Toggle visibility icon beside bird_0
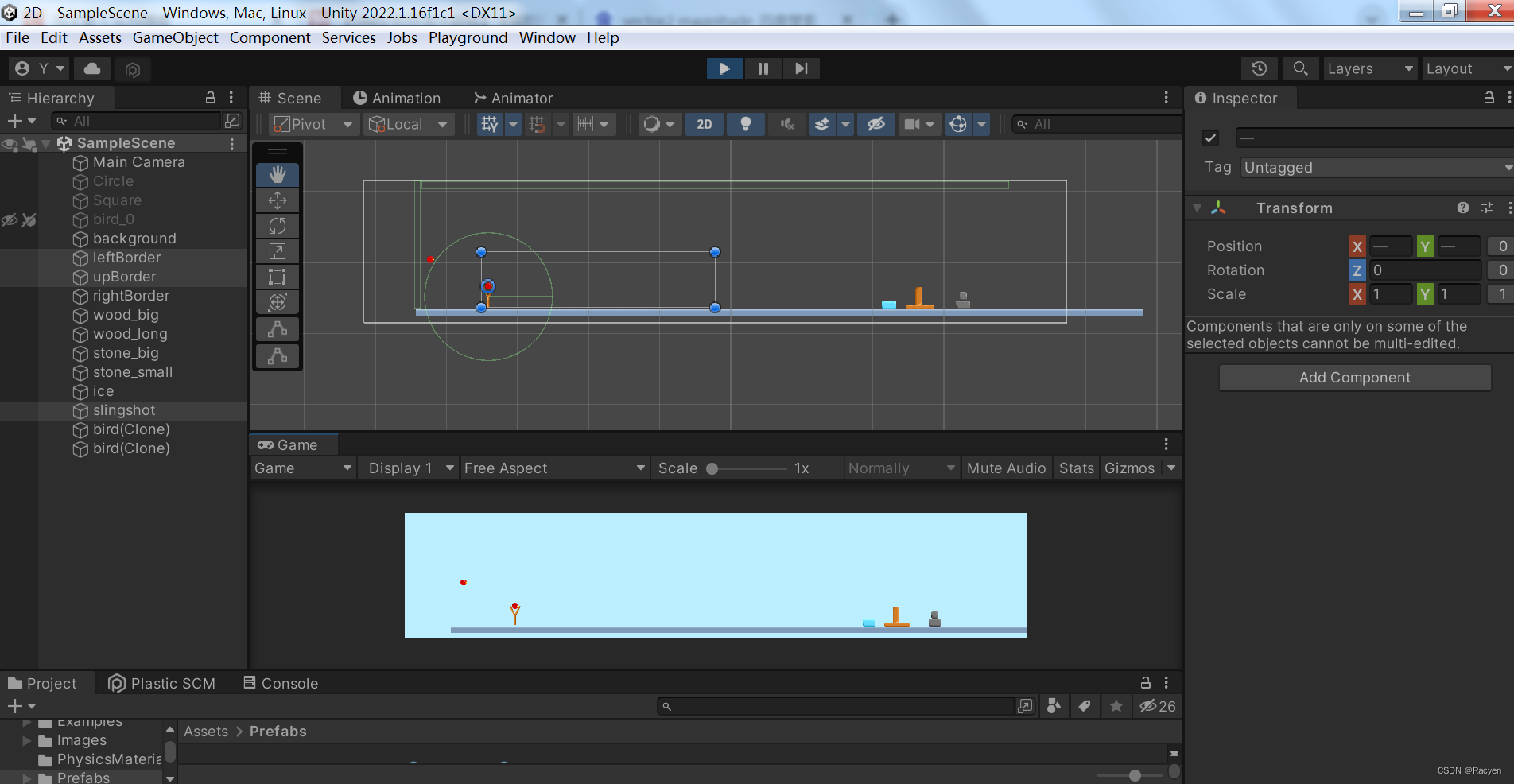This screenshot has width=1514, height=784. click(x=10, y=220)
